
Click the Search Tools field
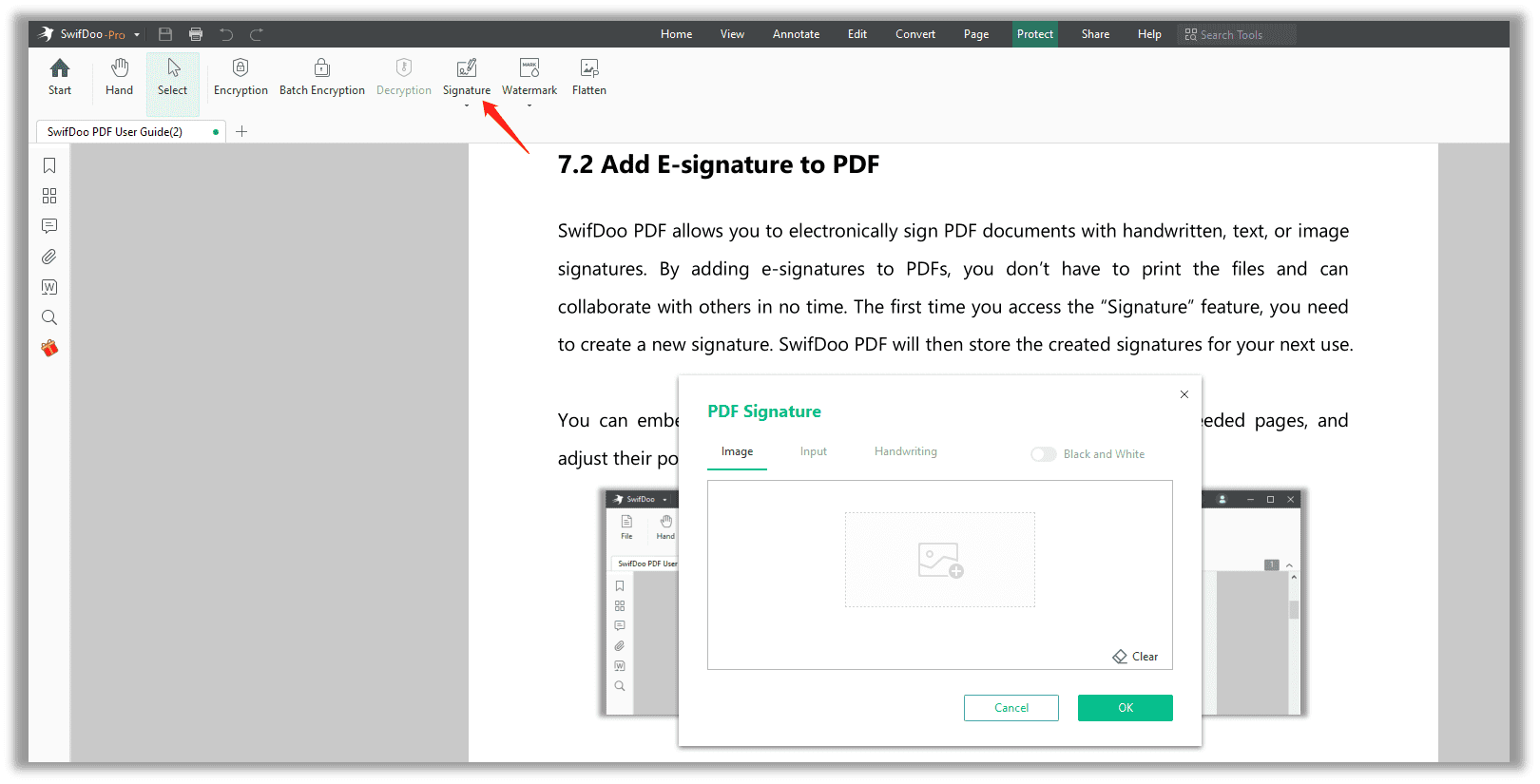[x=1237, y=34]
